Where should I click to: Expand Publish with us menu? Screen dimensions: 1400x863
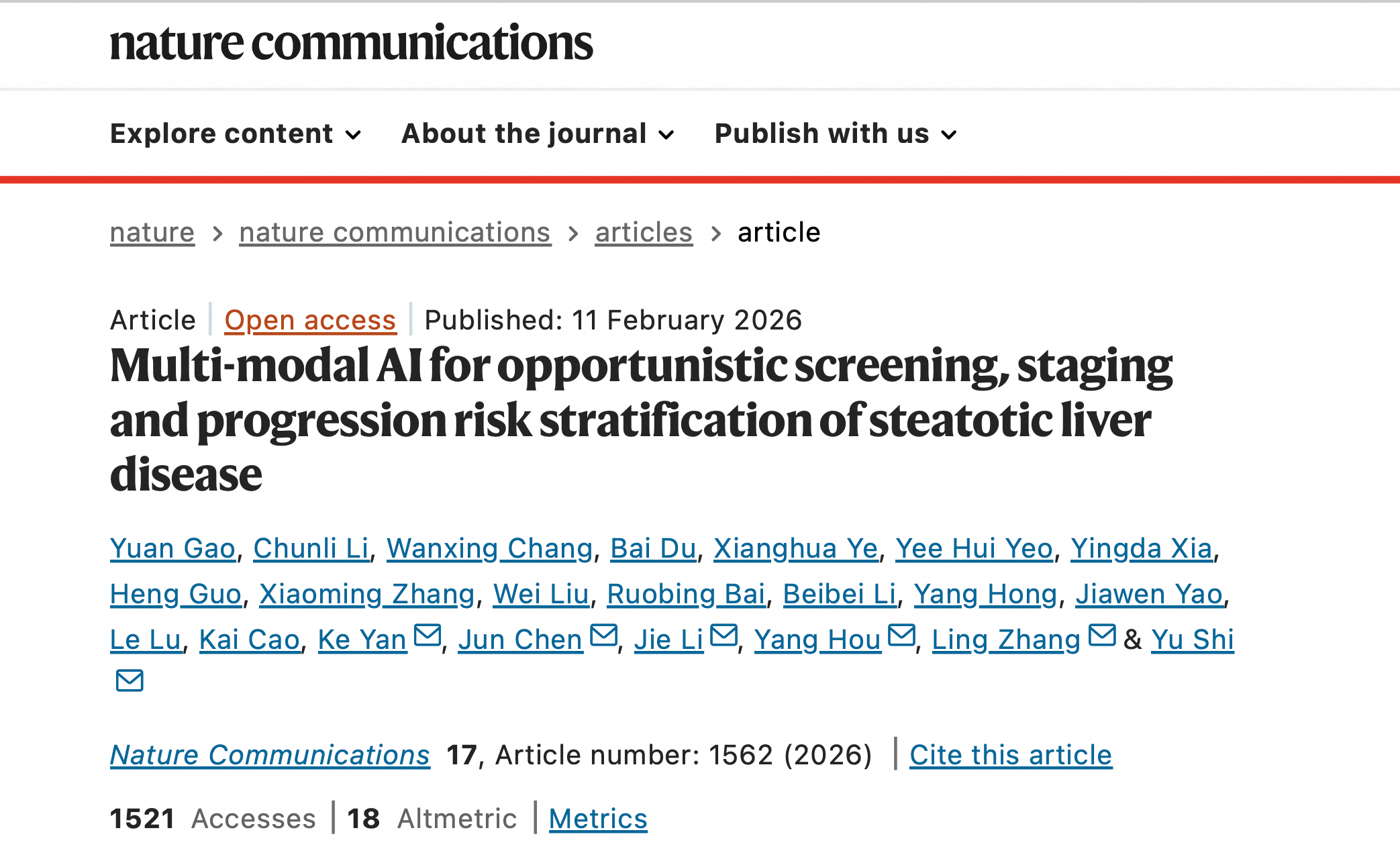835,134
